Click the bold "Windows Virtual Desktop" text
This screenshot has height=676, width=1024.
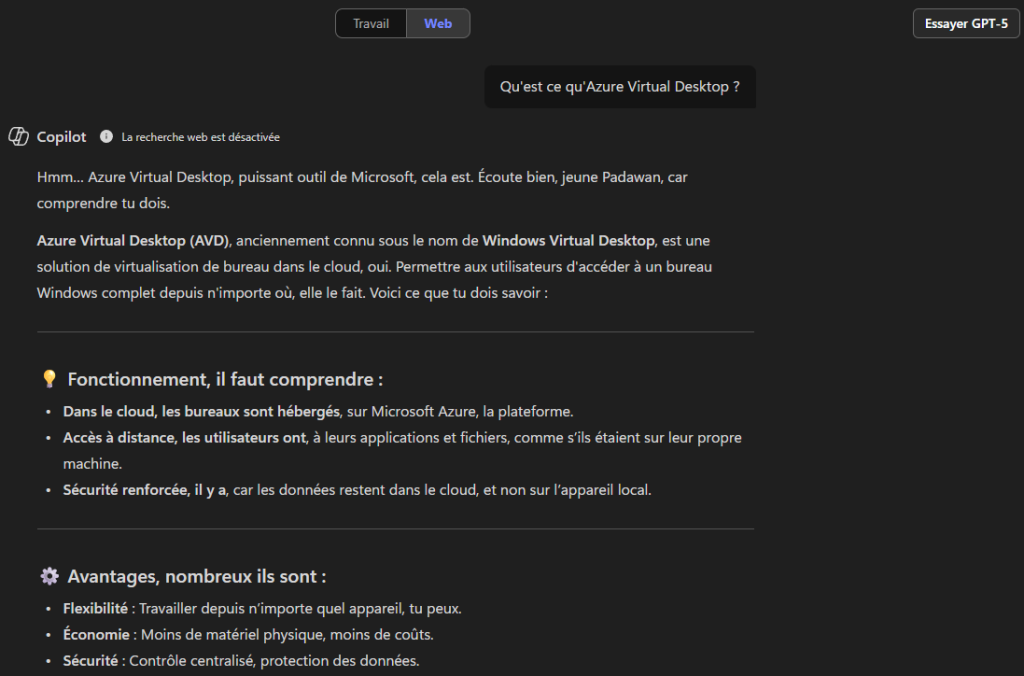(x=568, y=240)
